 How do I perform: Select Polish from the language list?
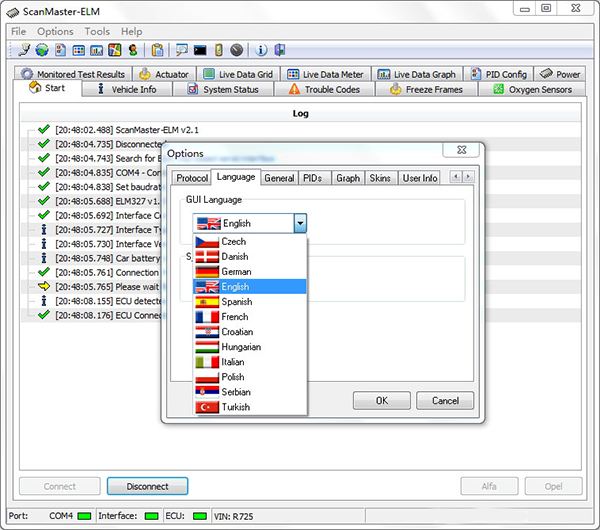(250, 377)
